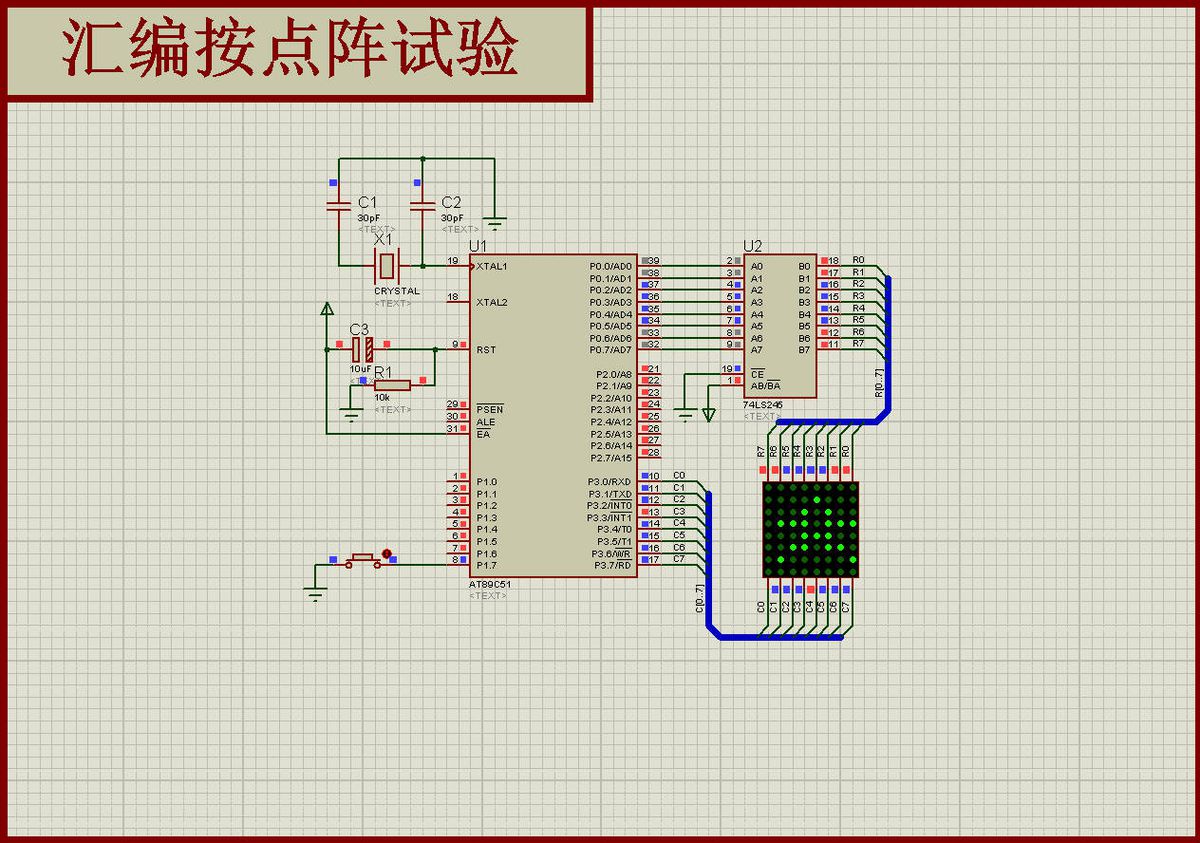Select the resistor R1 body
The width and height of the screenshot is (1200, 843).
392,385
